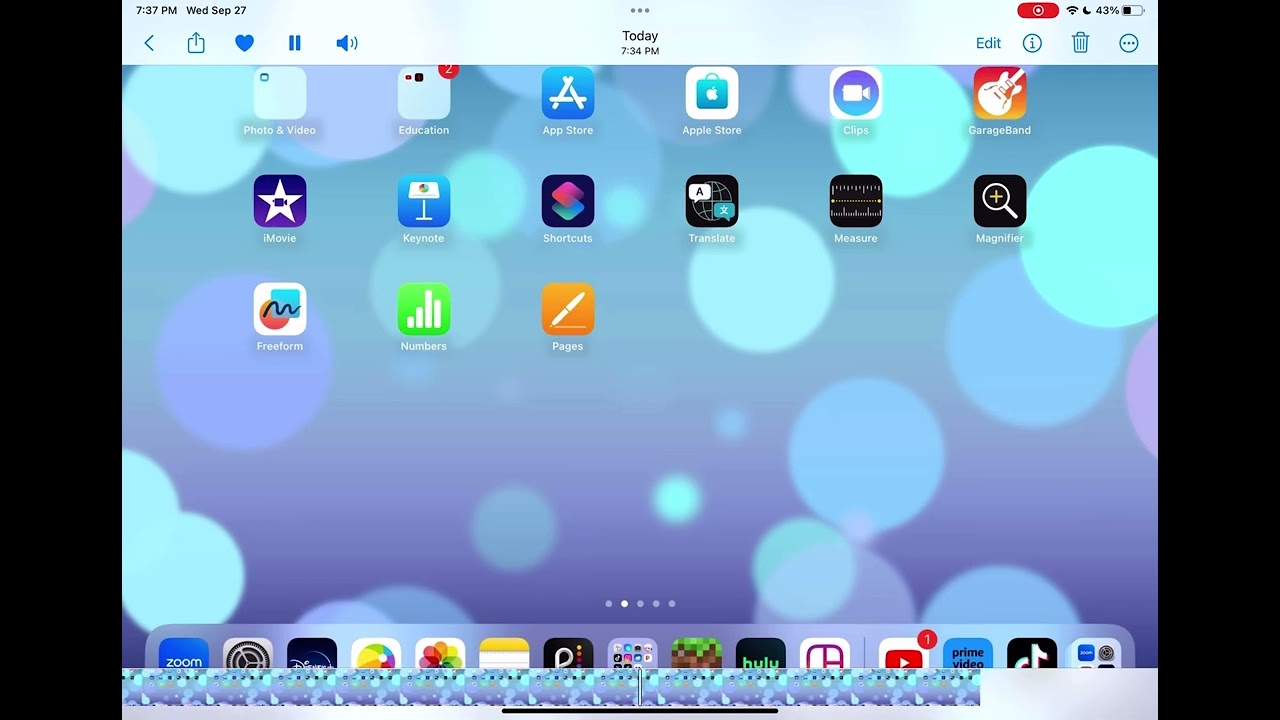The height and width of the screenshot is (720, 1280).
Task: Launch the Pages app
Action: 568,309
